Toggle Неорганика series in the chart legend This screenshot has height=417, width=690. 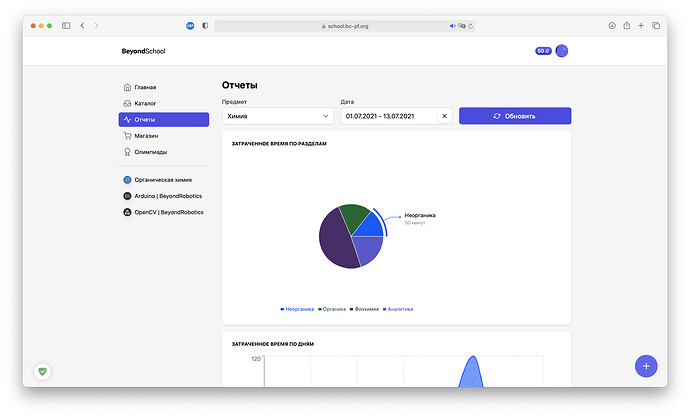[x=298, y=309]
